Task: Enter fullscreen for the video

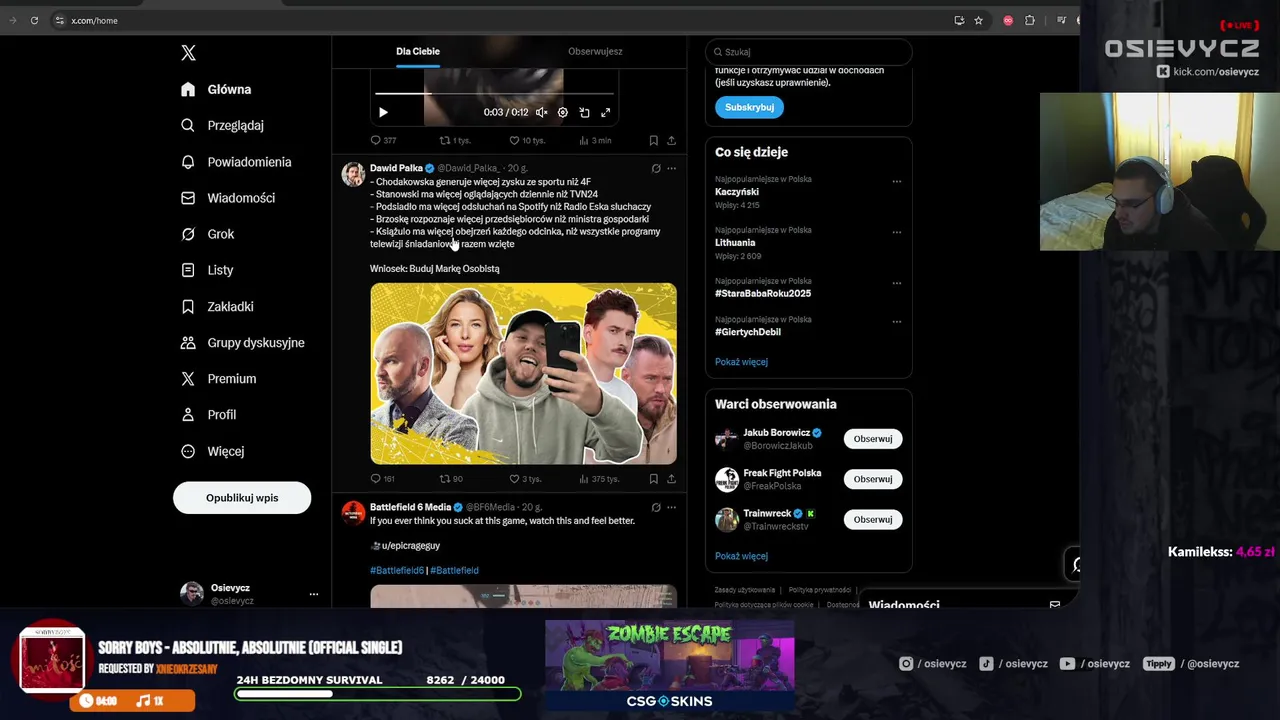Action: click(605, 112)
